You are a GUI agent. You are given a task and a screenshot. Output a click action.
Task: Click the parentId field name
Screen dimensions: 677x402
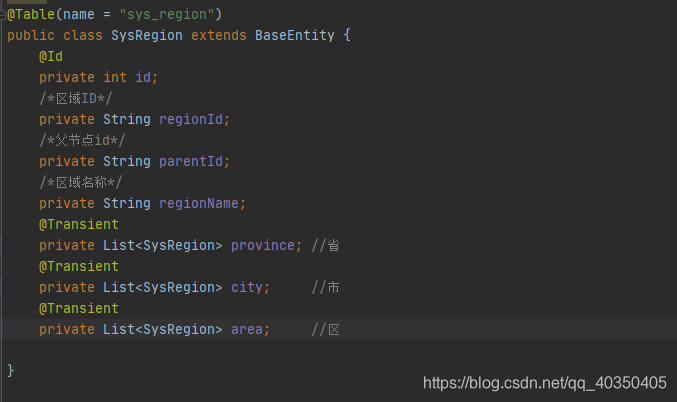[x=190, y=161]
